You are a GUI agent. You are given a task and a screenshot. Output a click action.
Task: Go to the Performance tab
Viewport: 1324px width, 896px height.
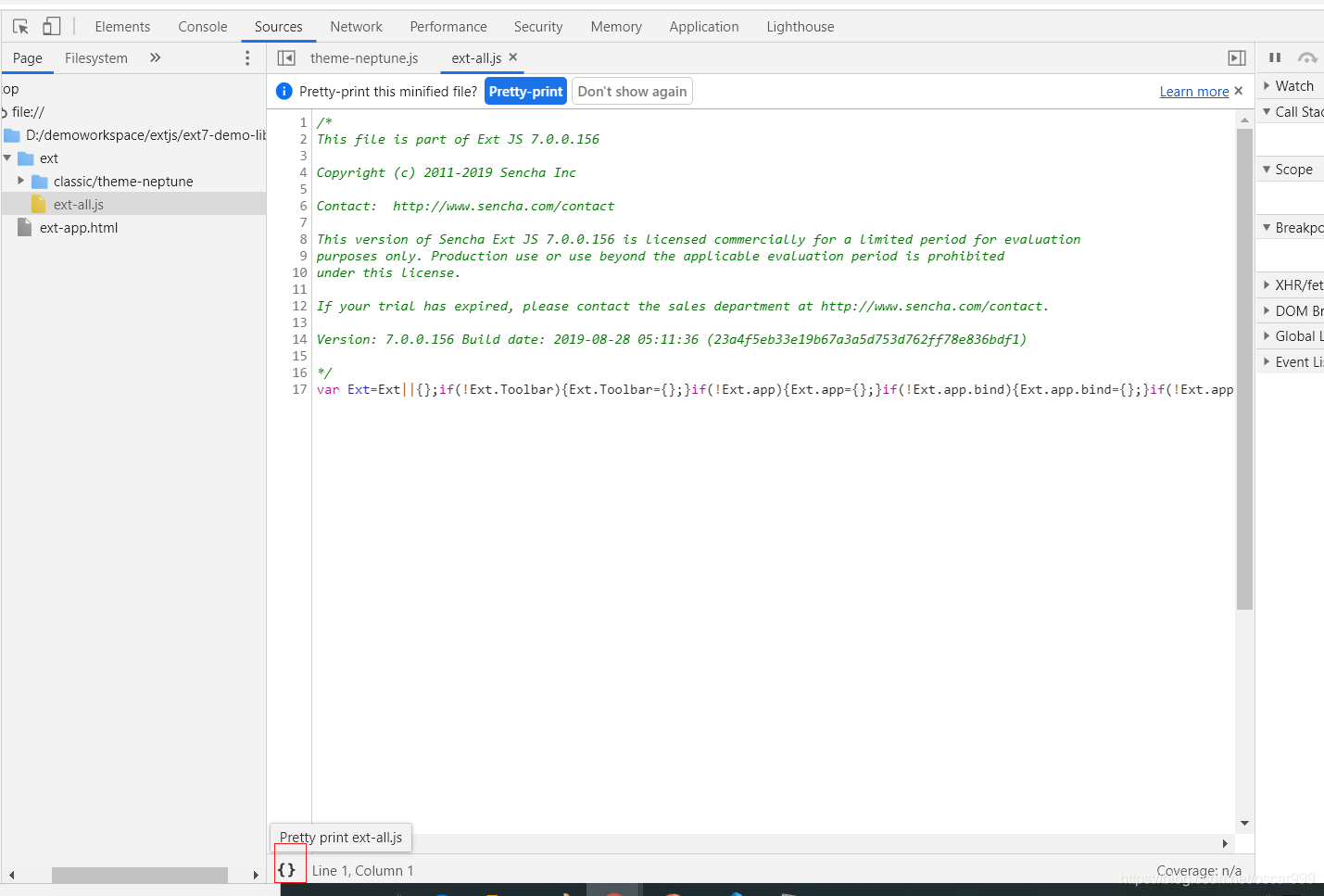(448, 27)
